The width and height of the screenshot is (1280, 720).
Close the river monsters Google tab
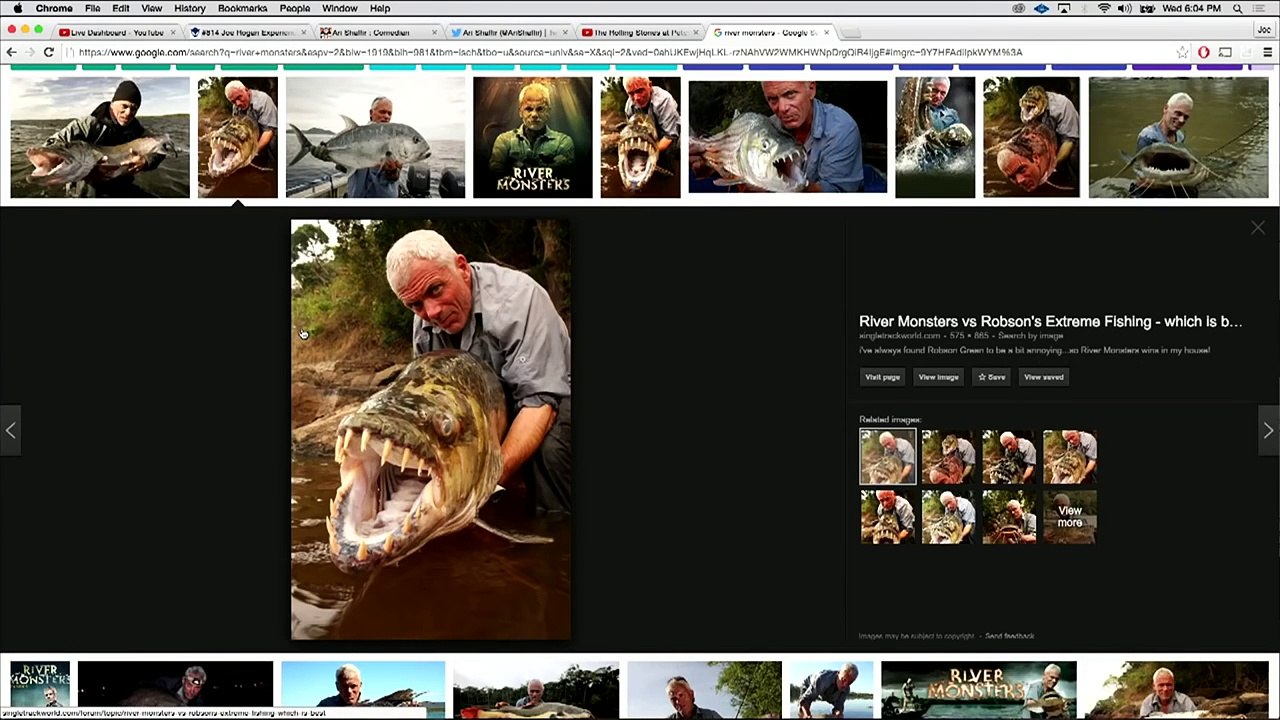(x=827, y=32)
